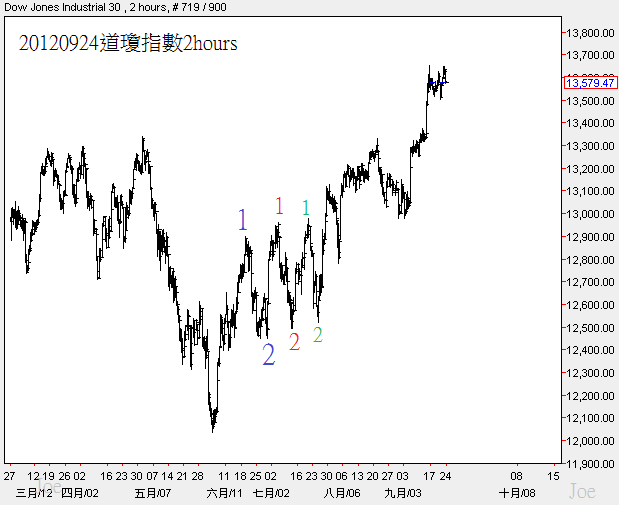Select the month label 四月/02
The width and height of the screenshot is (619, 505).
click(x=81, y=493)
